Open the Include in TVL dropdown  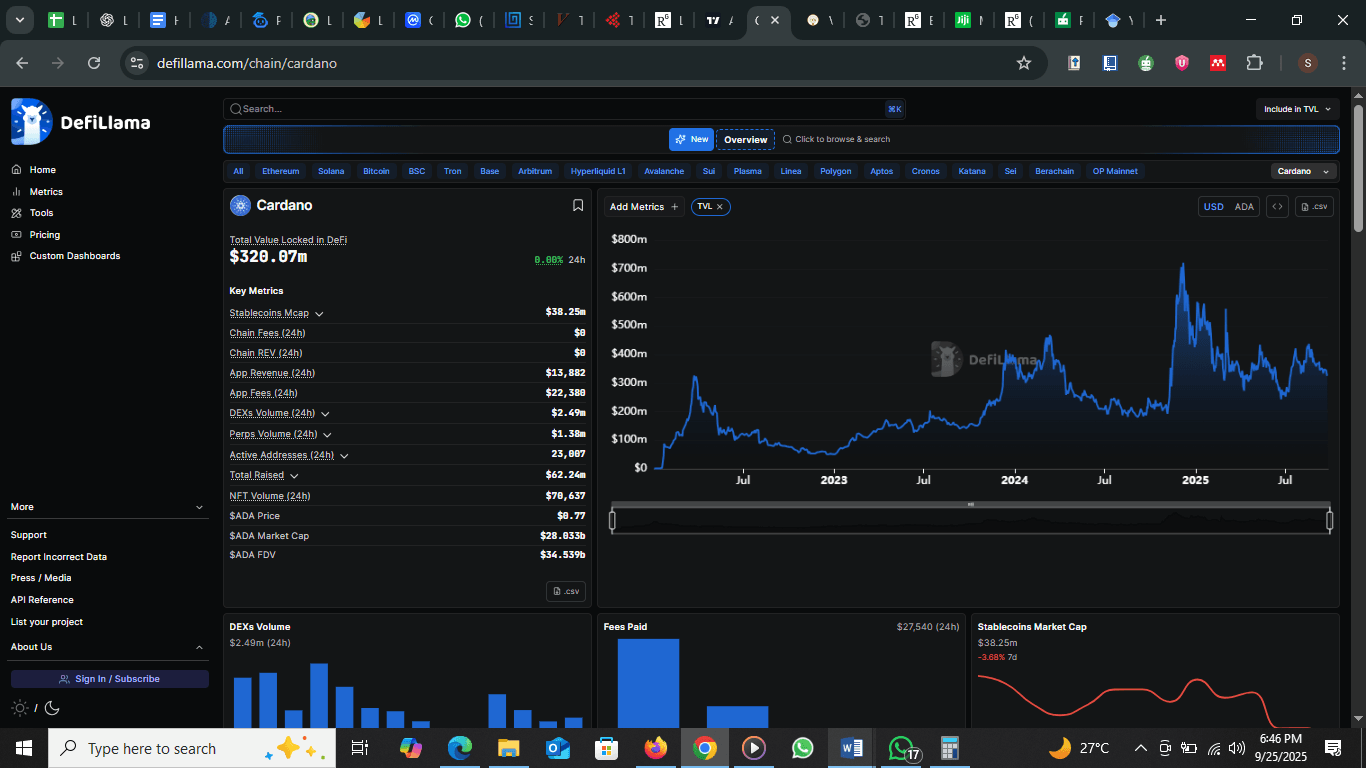click(1297, 109)
